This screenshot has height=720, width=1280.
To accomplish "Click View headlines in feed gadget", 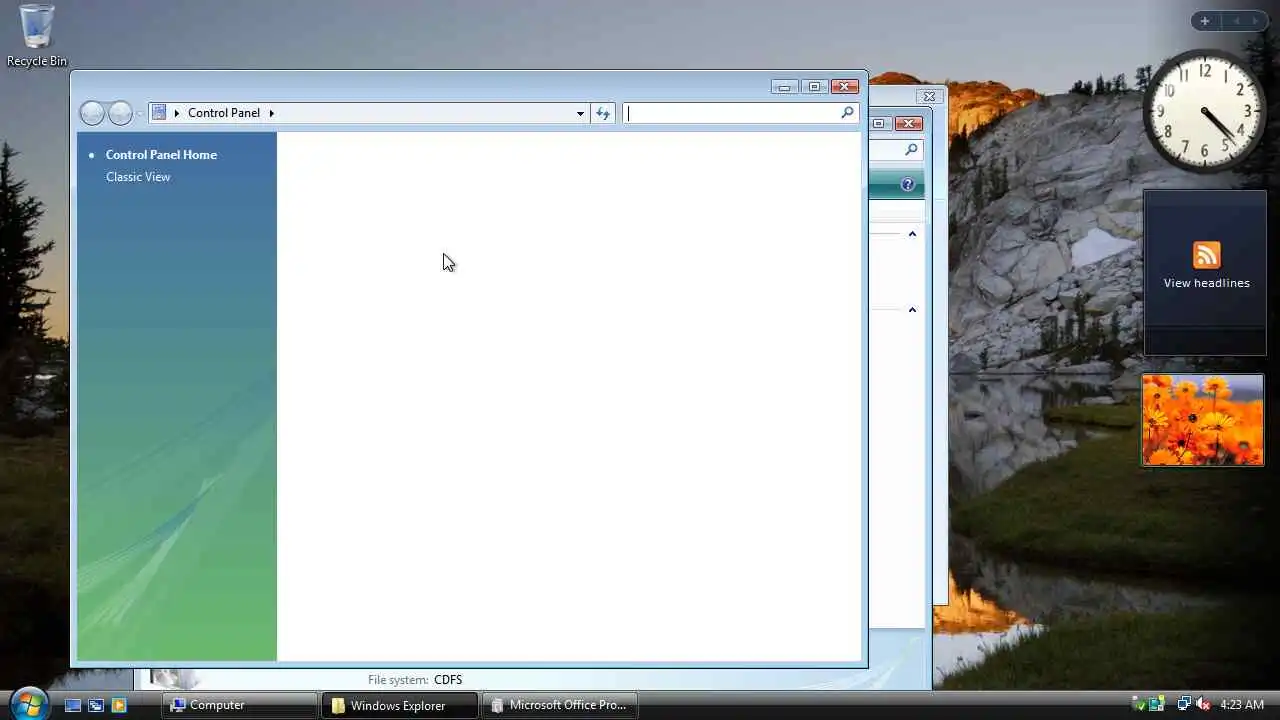I will tap(1206, 283).
